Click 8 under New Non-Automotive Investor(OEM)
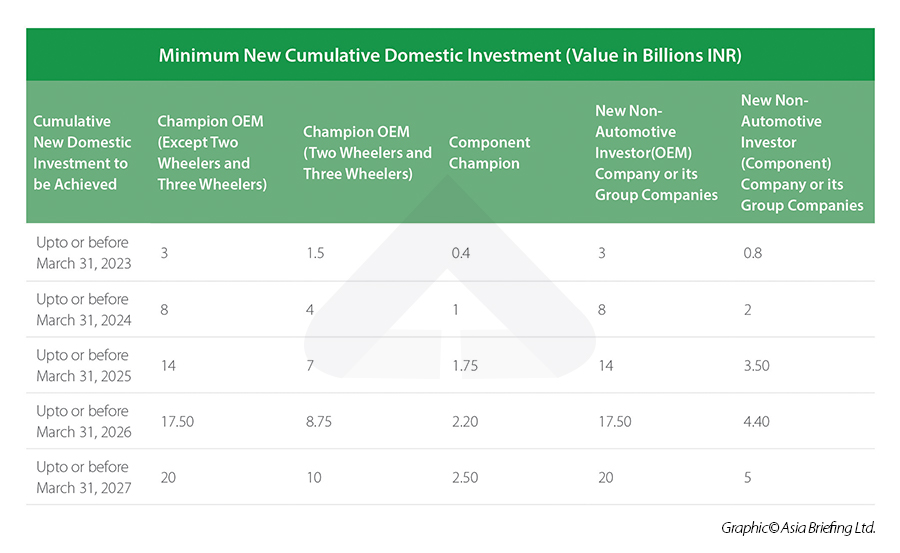The width and height of the screenshot is (900, 553). (602, 310)
